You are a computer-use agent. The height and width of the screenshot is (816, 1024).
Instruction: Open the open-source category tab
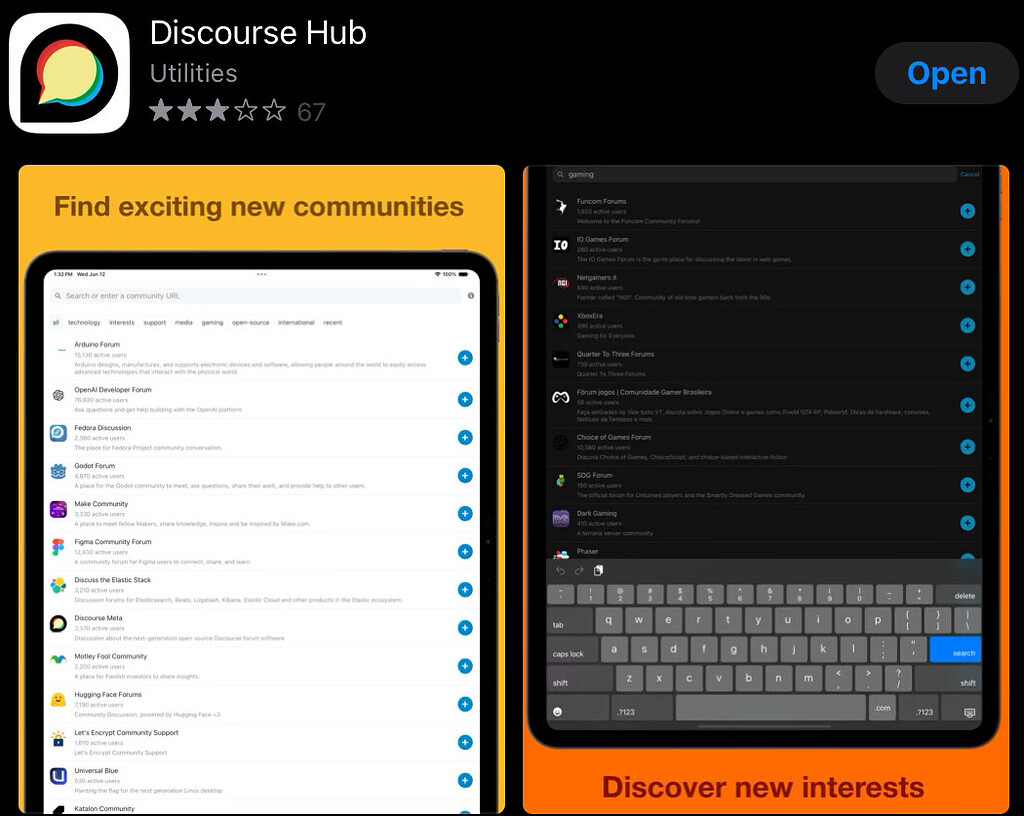[x=250, y=322]
